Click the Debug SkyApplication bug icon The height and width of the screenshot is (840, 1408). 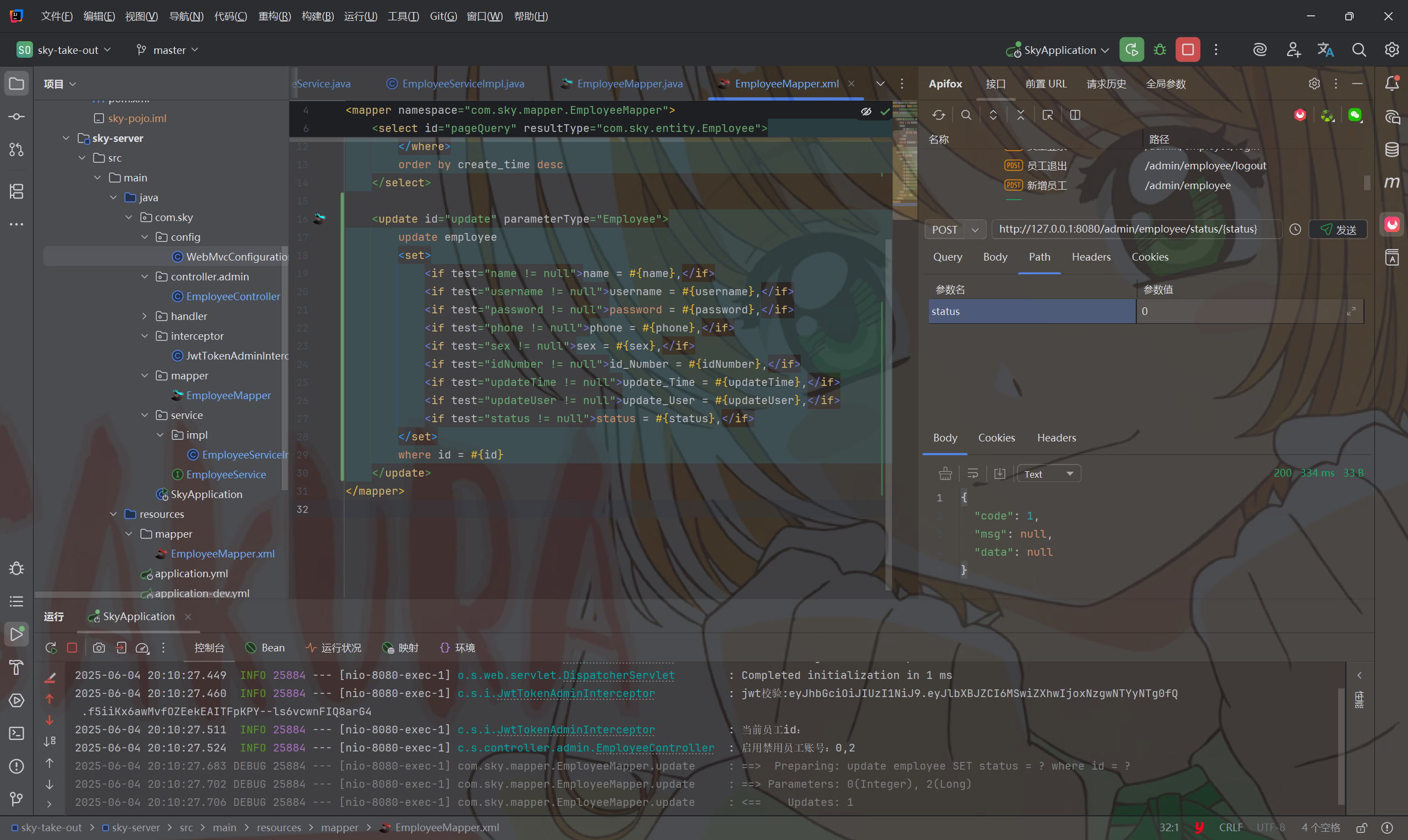click(x=1159, y=50)
